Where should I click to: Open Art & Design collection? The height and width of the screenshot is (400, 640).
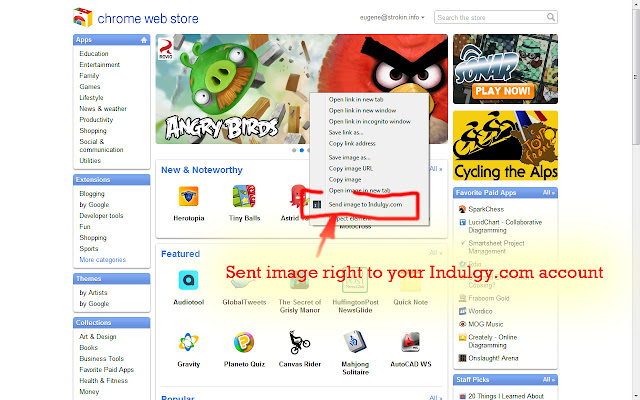(98, 337)
